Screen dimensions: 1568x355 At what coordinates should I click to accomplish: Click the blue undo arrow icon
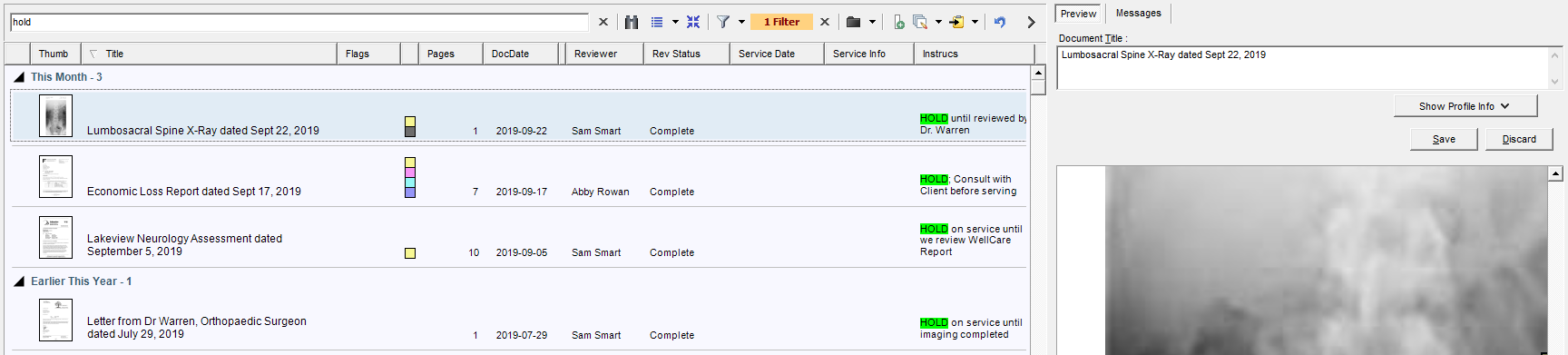[x=1000, y=22]
